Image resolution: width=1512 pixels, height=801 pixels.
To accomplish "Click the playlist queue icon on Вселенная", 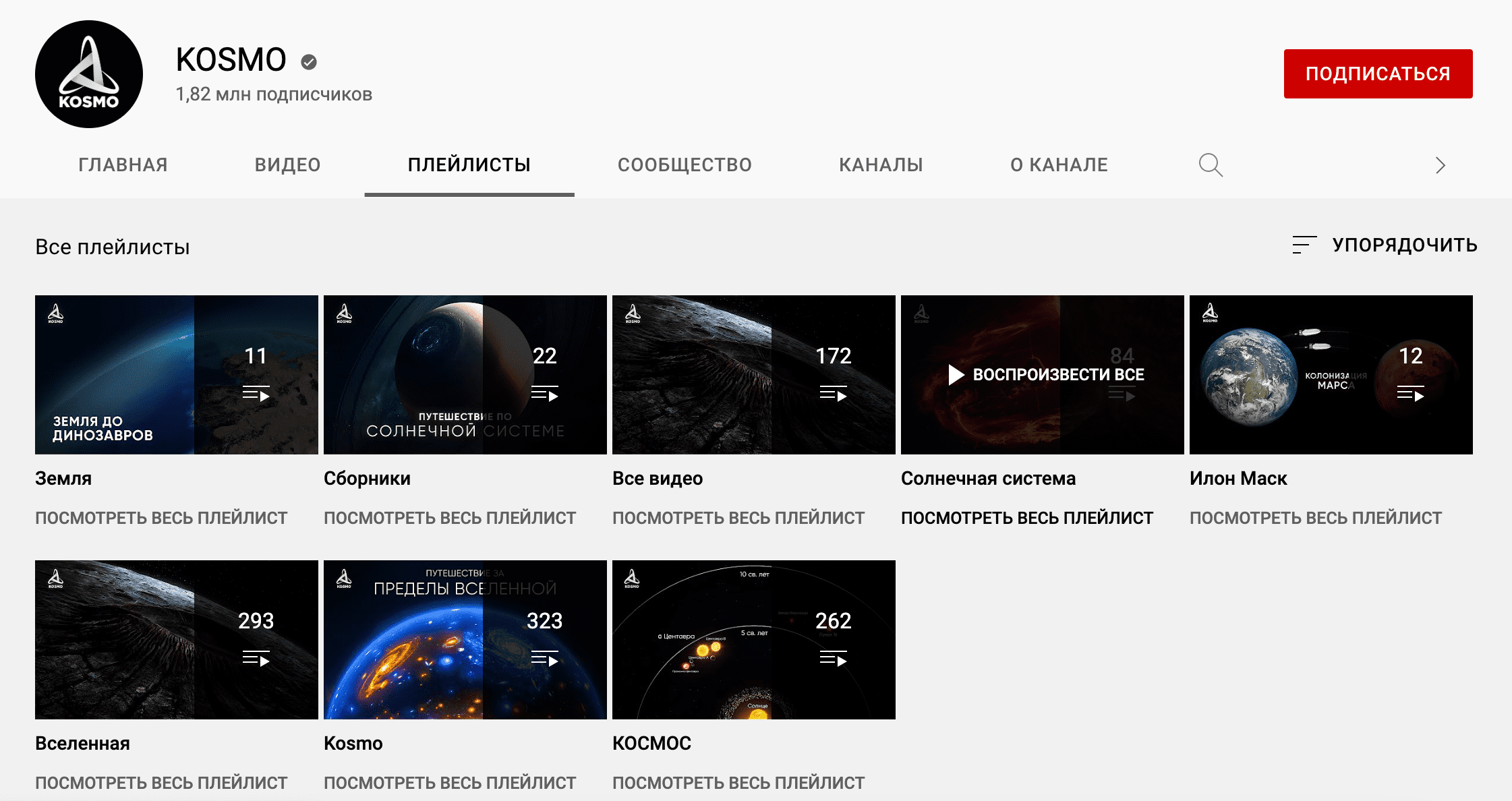I will [x=256, y=659].
